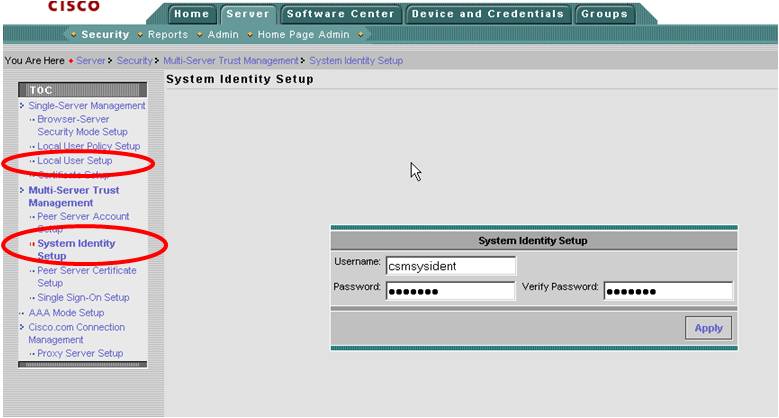Open Cisco.com Connection Management link

pos(77,333)
